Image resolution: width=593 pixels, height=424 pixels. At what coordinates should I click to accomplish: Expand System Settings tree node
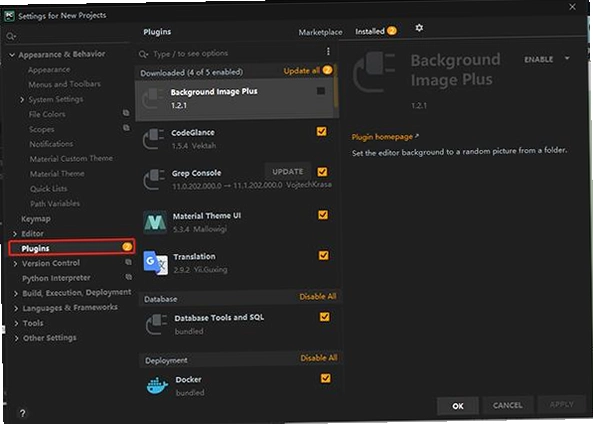[x=22, y=100]
